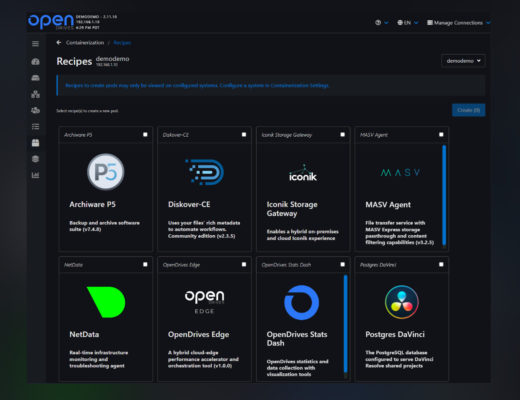The height and width of the screenshot is (400, 520).
Task: Open the dashboard gauge sidebar icon
Action: [x=35, y=62]
